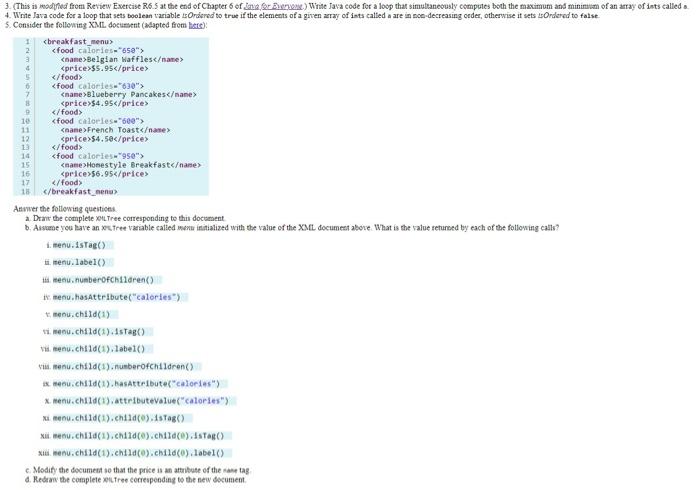Click exercise 4 about isOrdered variable

coord(302,16)
